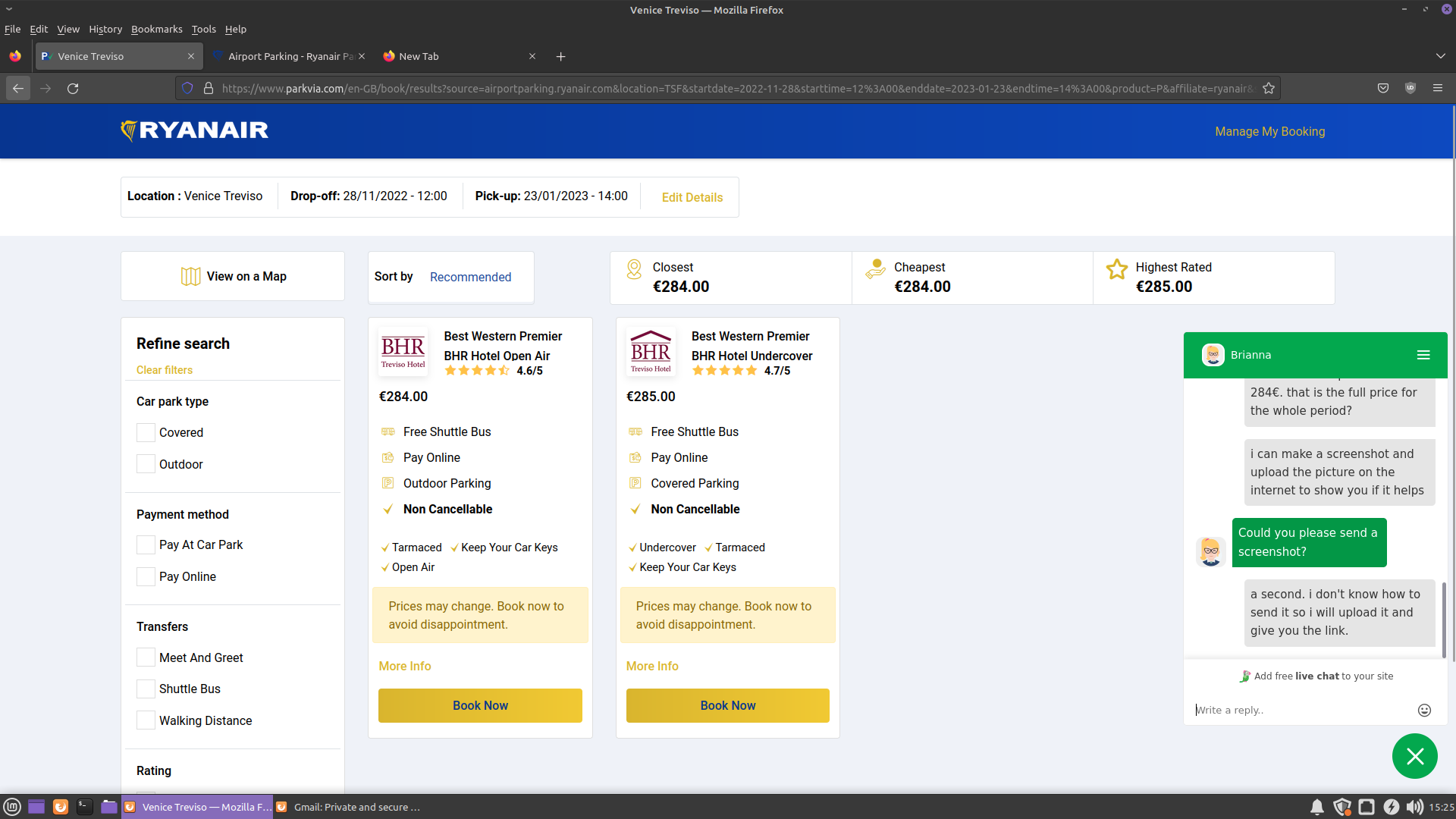Select the Closest €284.00 option
The width and height of the screenshot is (1456, 819).
click(731, 278)
